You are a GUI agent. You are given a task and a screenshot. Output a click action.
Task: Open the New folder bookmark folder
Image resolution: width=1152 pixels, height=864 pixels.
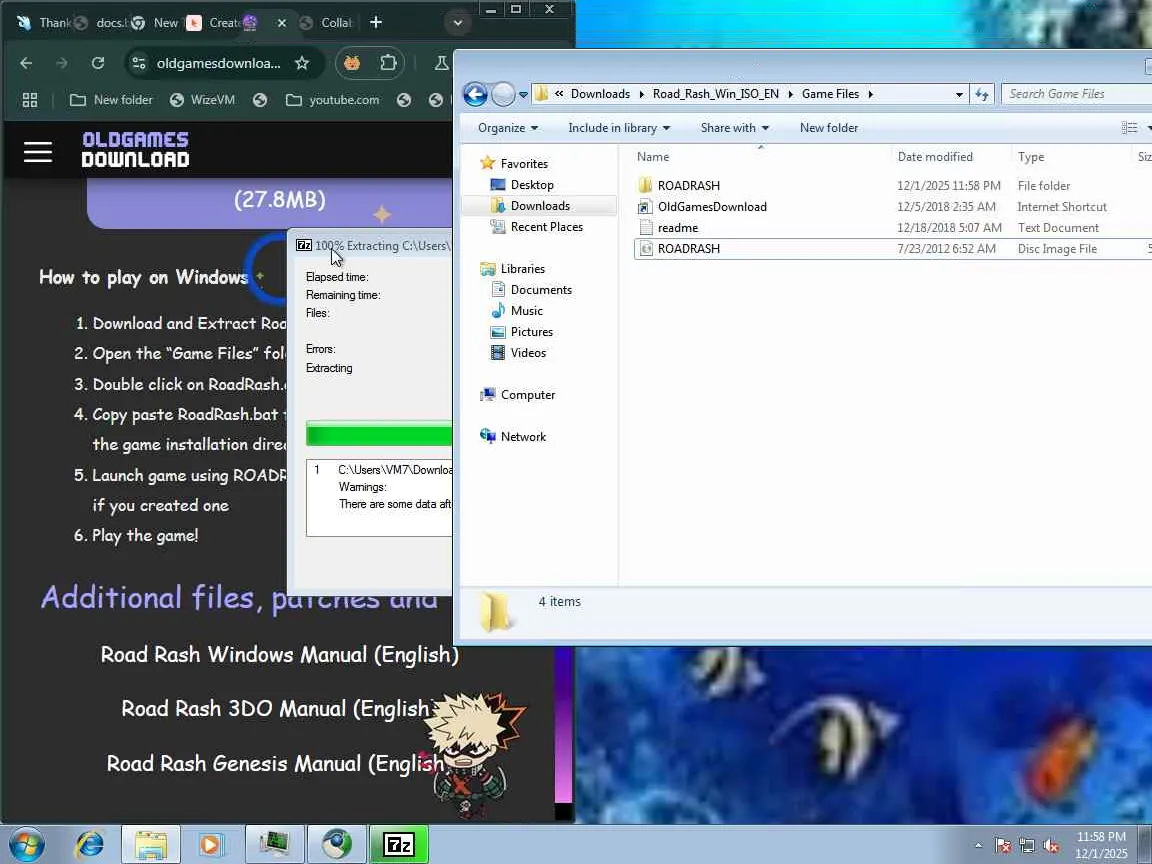[x=112, y=100]
